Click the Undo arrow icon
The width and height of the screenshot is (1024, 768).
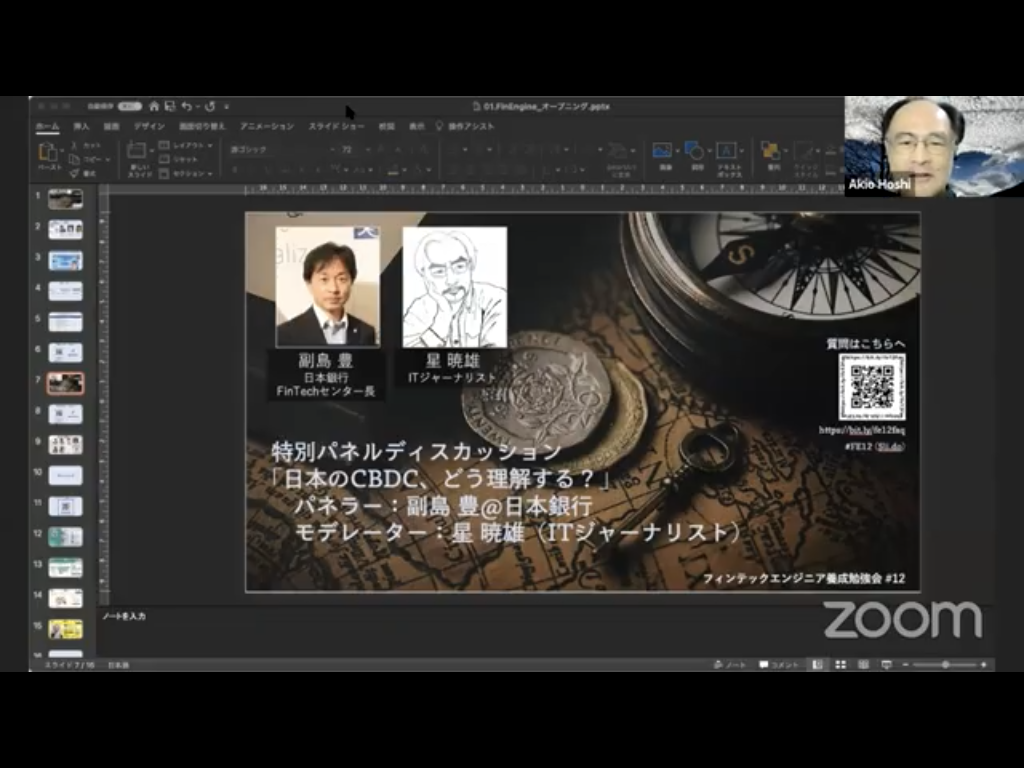coord(187,106)
